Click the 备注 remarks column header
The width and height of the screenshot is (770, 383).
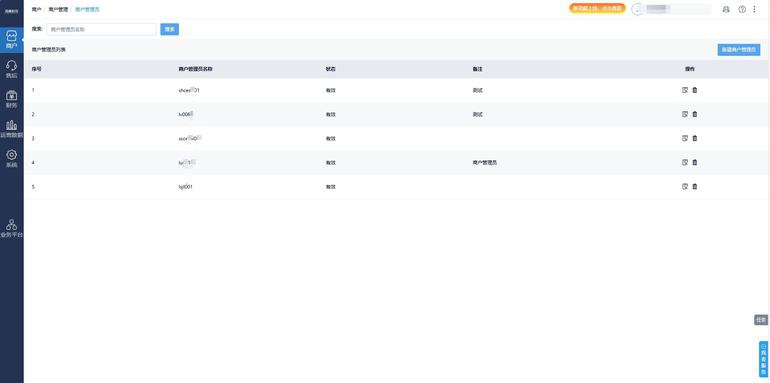click(477, 69)
